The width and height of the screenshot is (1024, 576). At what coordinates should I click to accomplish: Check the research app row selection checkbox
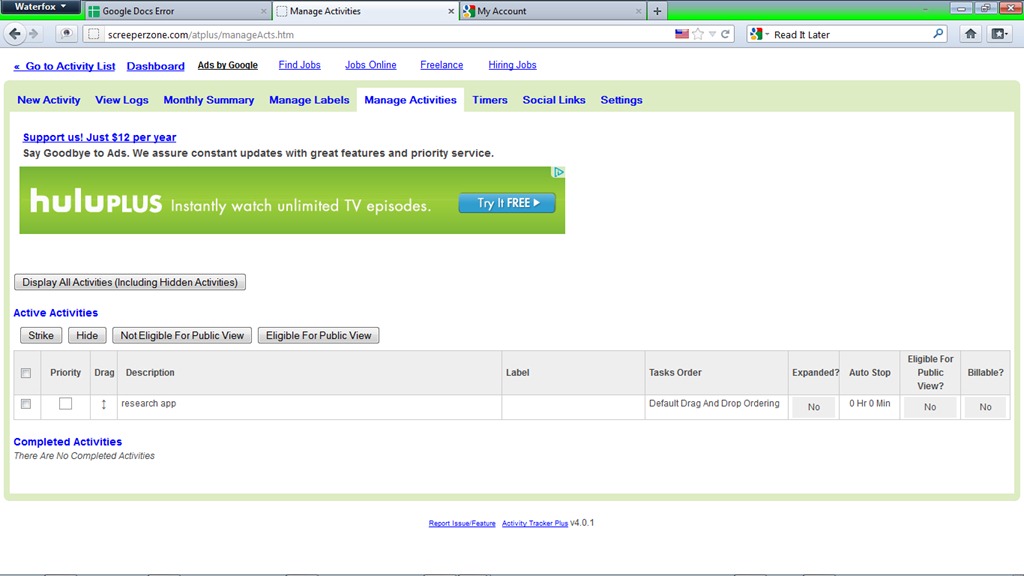coord(26,404)
